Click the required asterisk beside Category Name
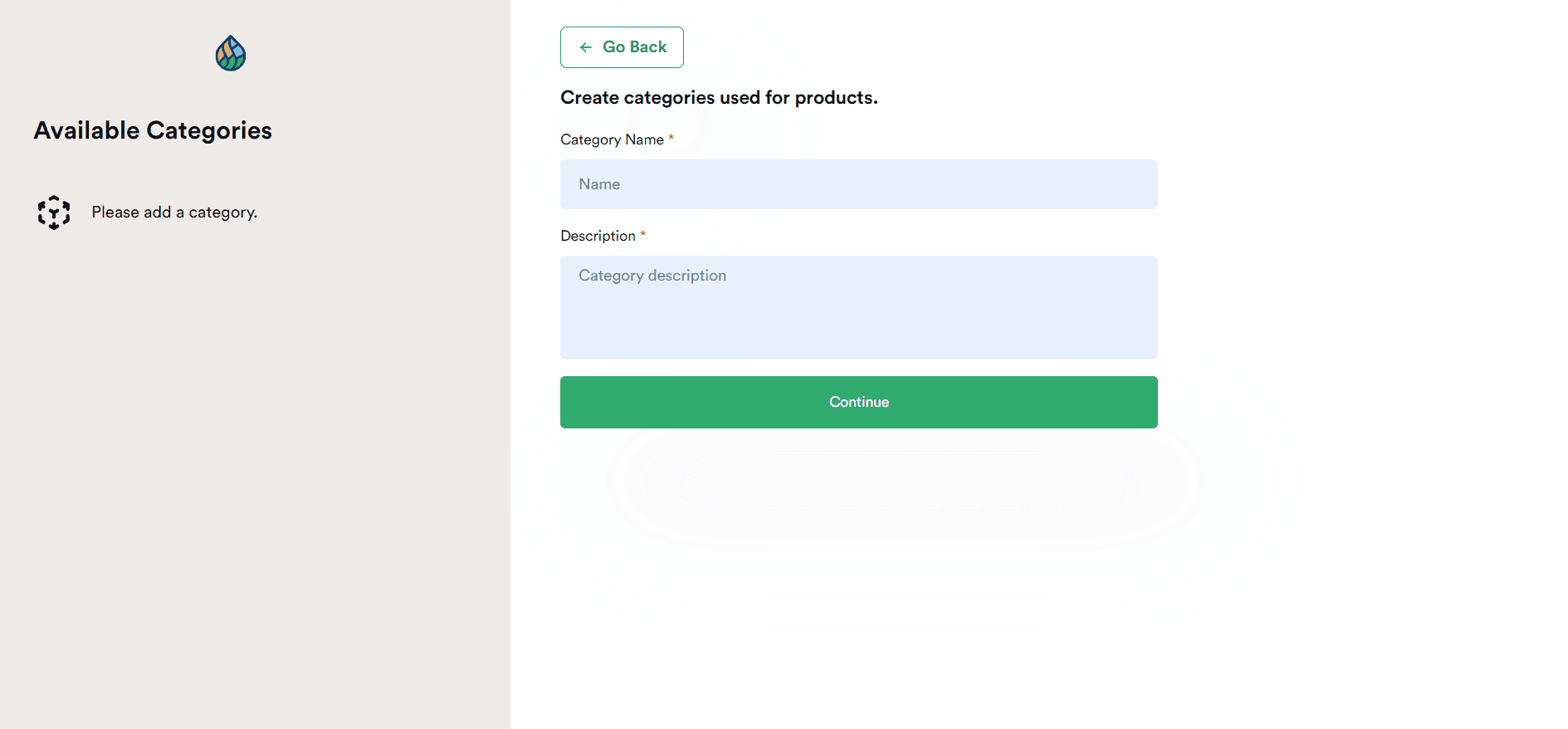1568x729 pixels. click(x=672, y=138)
